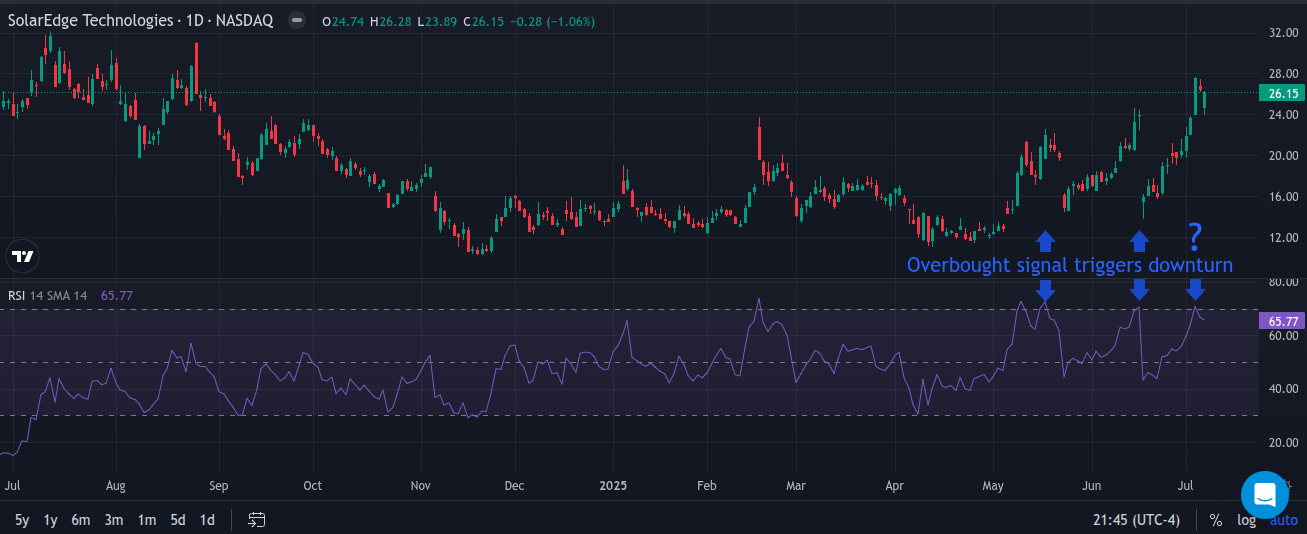1307x534 pixels.
Task: Click the 16.00 price scale label
Action: (1283, 197)
